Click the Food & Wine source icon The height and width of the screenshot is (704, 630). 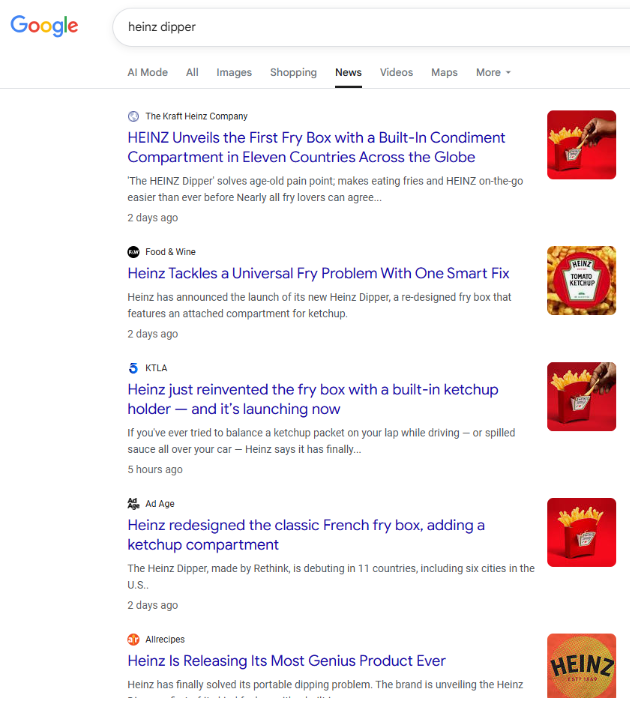click(x=134, y=252)
